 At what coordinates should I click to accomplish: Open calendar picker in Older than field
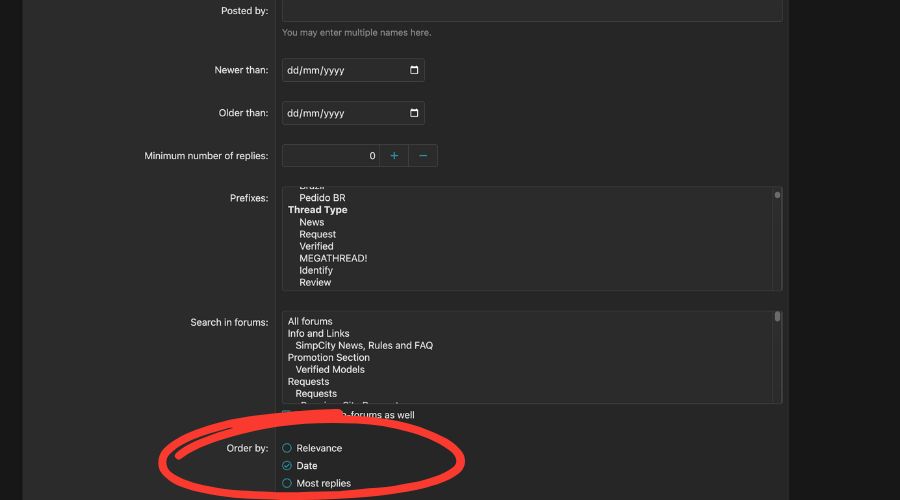[x=414, y=113]
